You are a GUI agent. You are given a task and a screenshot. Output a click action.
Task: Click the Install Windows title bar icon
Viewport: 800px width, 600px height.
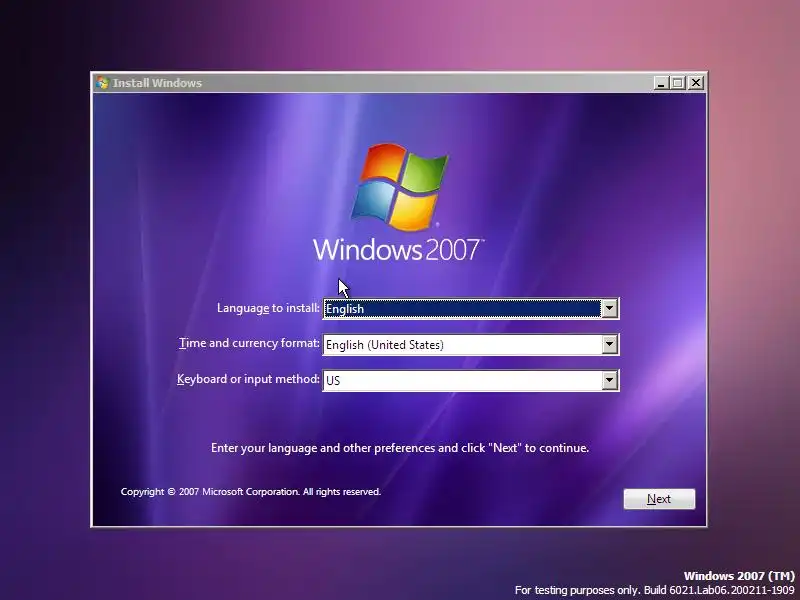coord(102,83)
